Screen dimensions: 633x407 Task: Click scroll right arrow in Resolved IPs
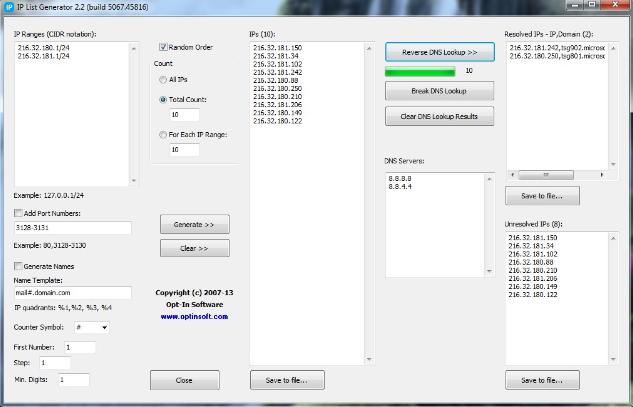[602, 175]
